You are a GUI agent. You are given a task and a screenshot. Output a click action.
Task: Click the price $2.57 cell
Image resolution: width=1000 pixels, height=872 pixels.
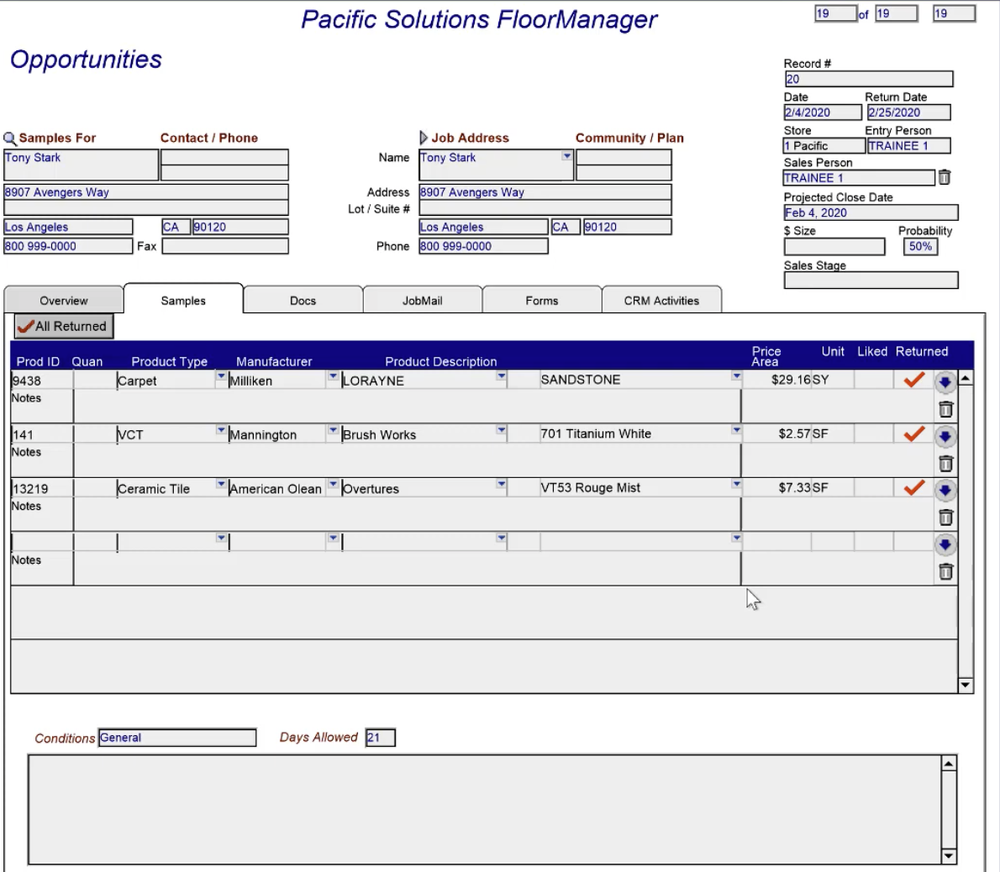point(777,434)
